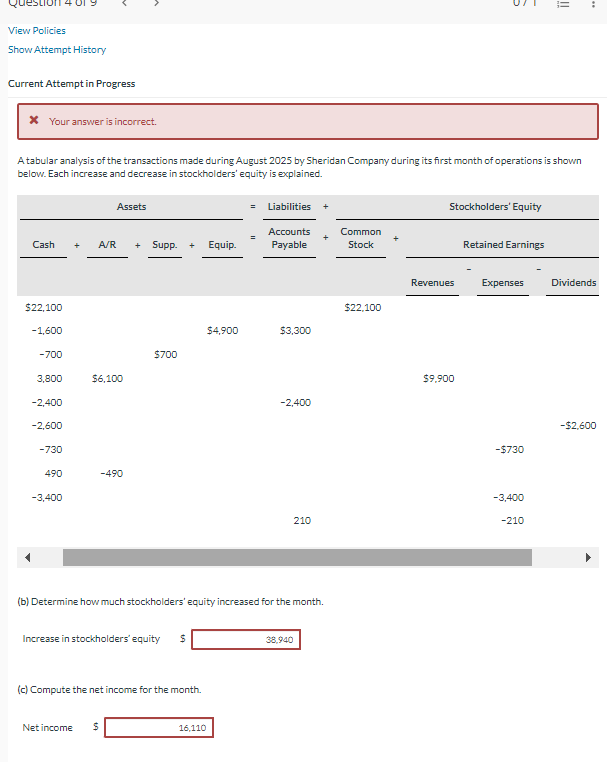607x762 pixels.
Task: Click the Expenses column header
Action: [x=503, y=282]
